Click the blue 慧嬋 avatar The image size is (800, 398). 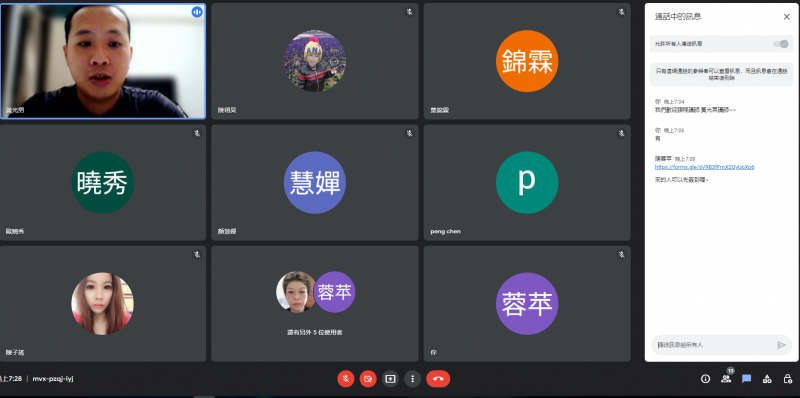[x=315, y=183]
